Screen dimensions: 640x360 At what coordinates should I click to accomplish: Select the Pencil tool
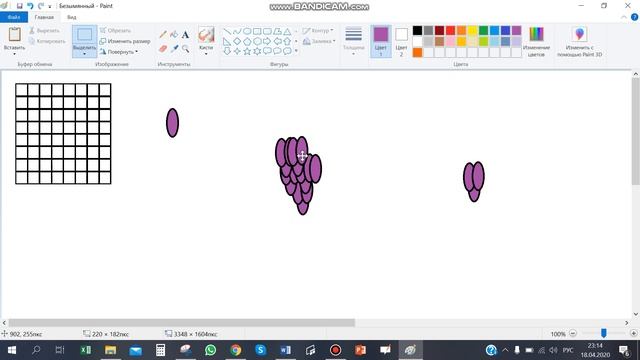[163, 35]
